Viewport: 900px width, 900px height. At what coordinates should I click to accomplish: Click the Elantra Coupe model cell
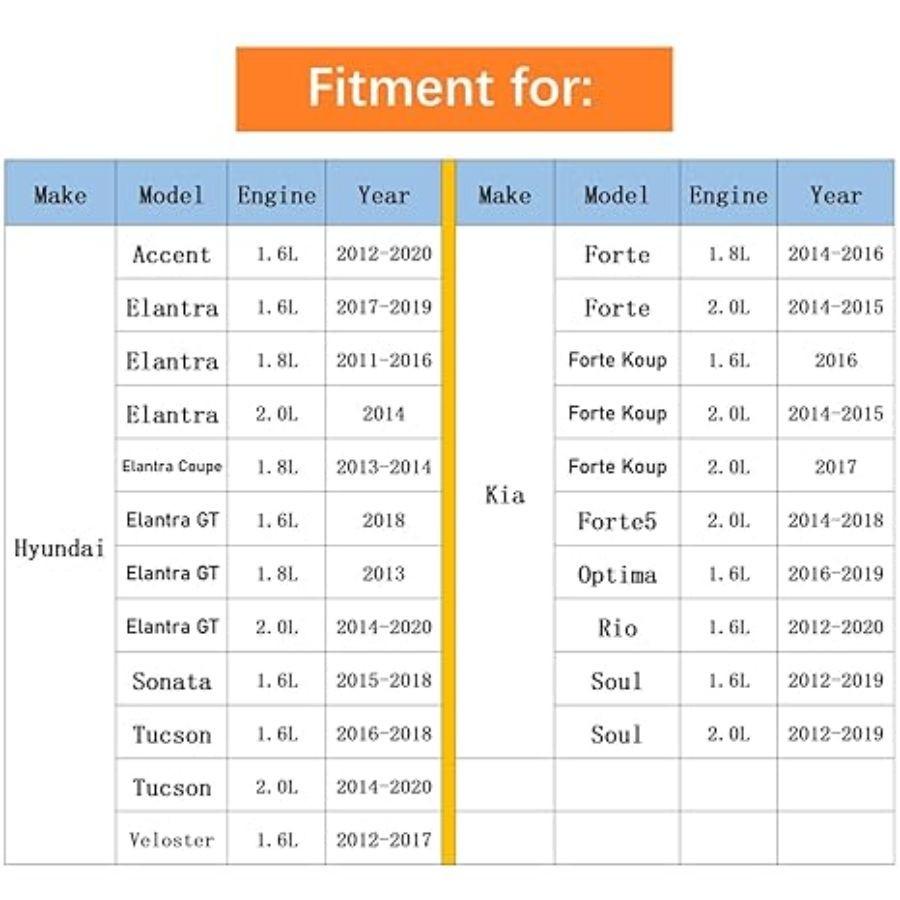171,467
